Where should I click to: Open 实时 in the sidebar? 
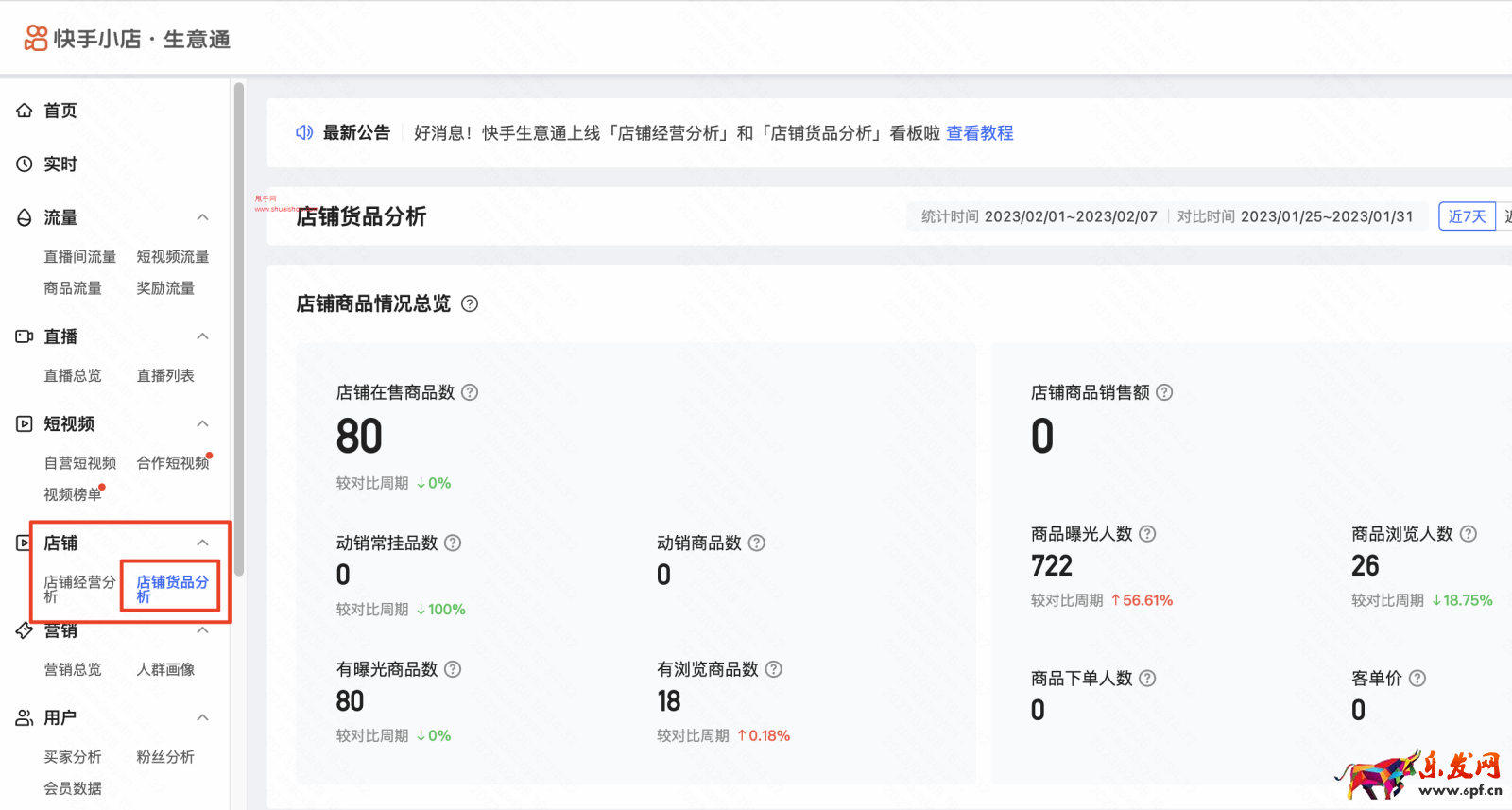point(60,164)
